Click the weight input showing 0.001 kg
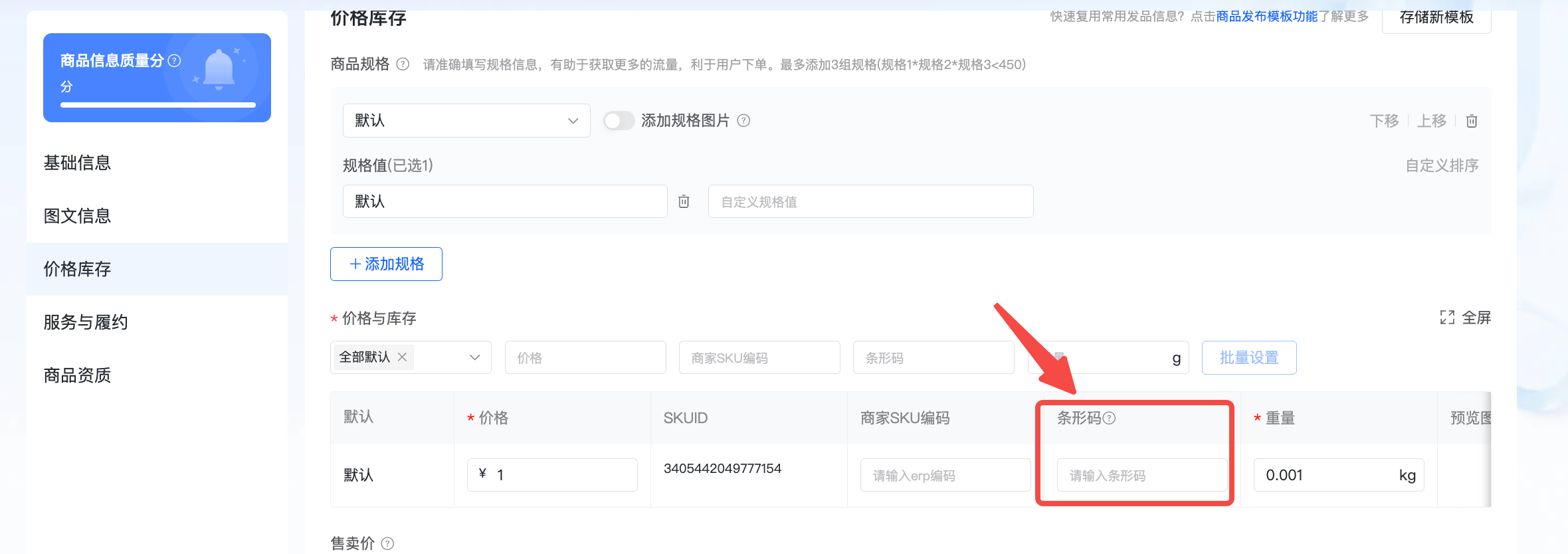Viewport: 1568px width, 554px height. pos(1339,475)
